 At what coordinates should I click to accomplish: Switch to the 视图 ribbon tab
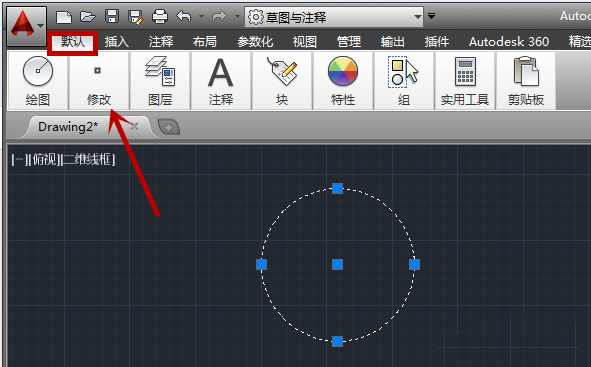(305, 41)
